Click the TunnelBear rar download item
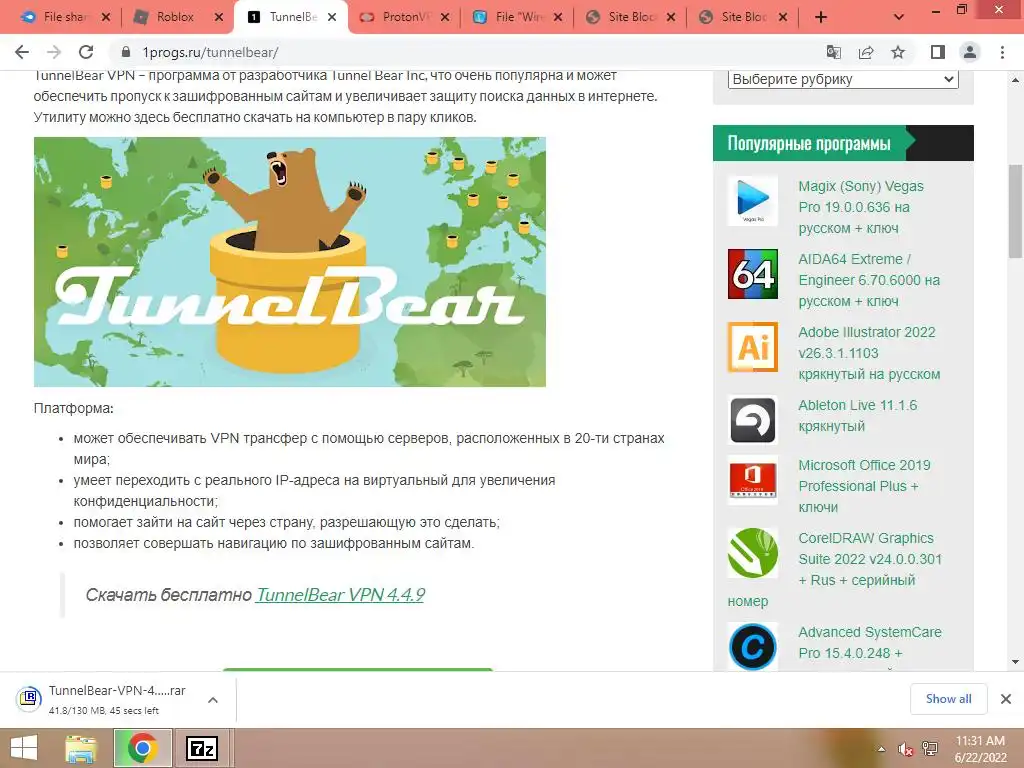Image resolution: width=1024 pixels, height=768 pixels. point(104,699)
